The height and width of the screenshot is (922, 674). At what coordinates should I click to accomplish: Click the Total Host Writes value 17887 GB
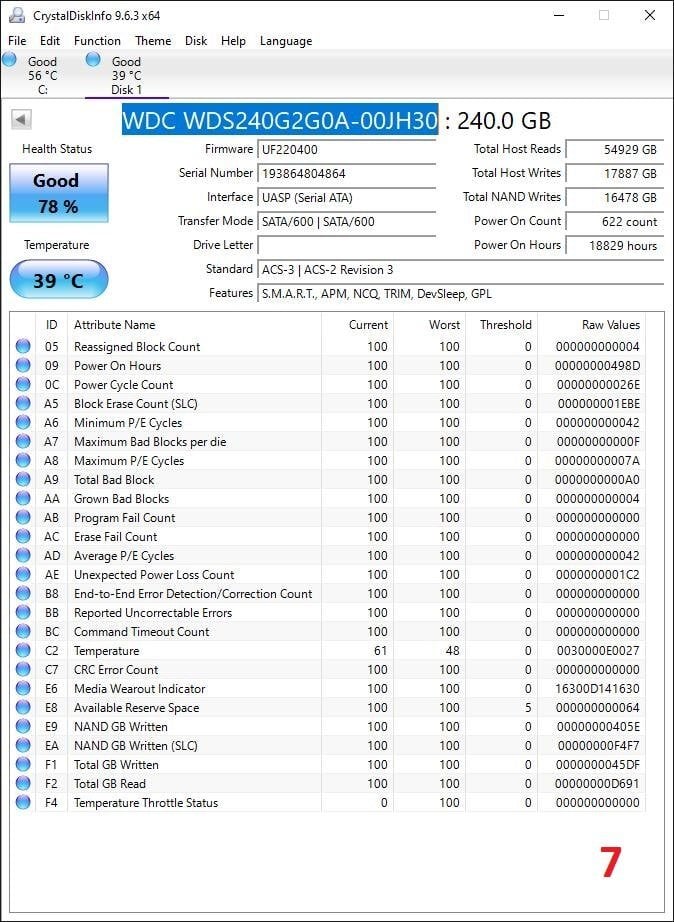coord(615,173)
